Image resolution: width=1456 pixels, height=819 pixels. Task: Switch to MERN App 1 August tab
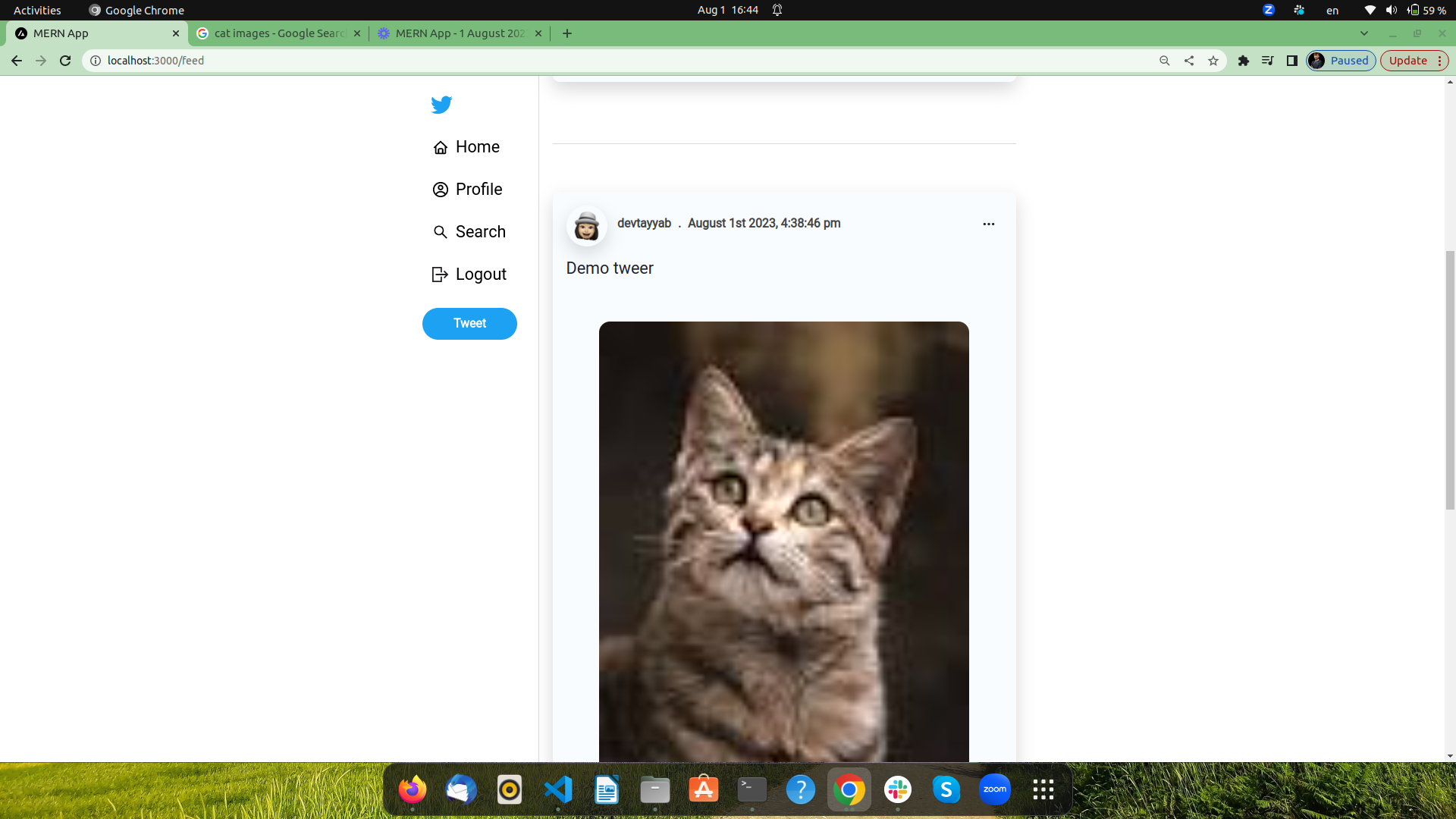[x=460, y=33]
